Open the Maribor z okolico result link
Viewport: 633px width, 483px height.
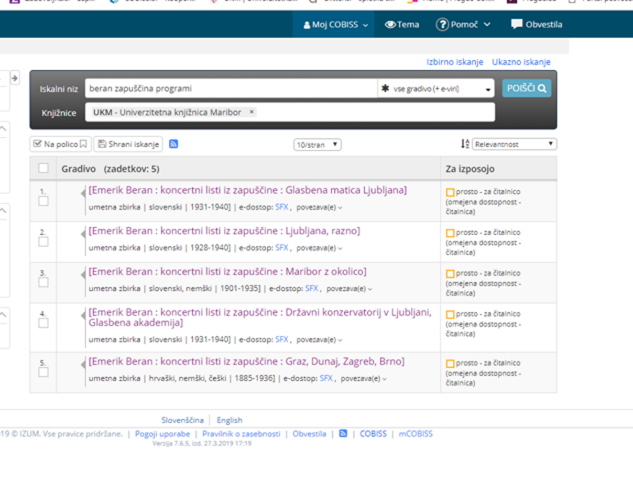pos(227,271)
